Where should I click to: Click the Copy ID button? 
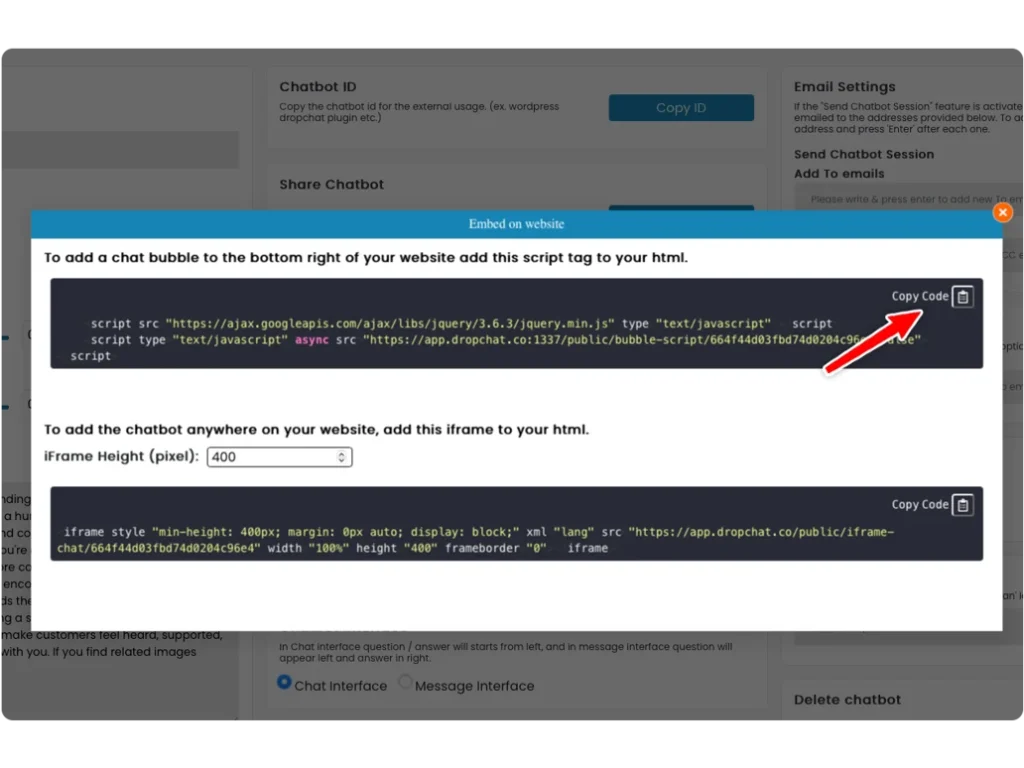click(x=681, y=108)
